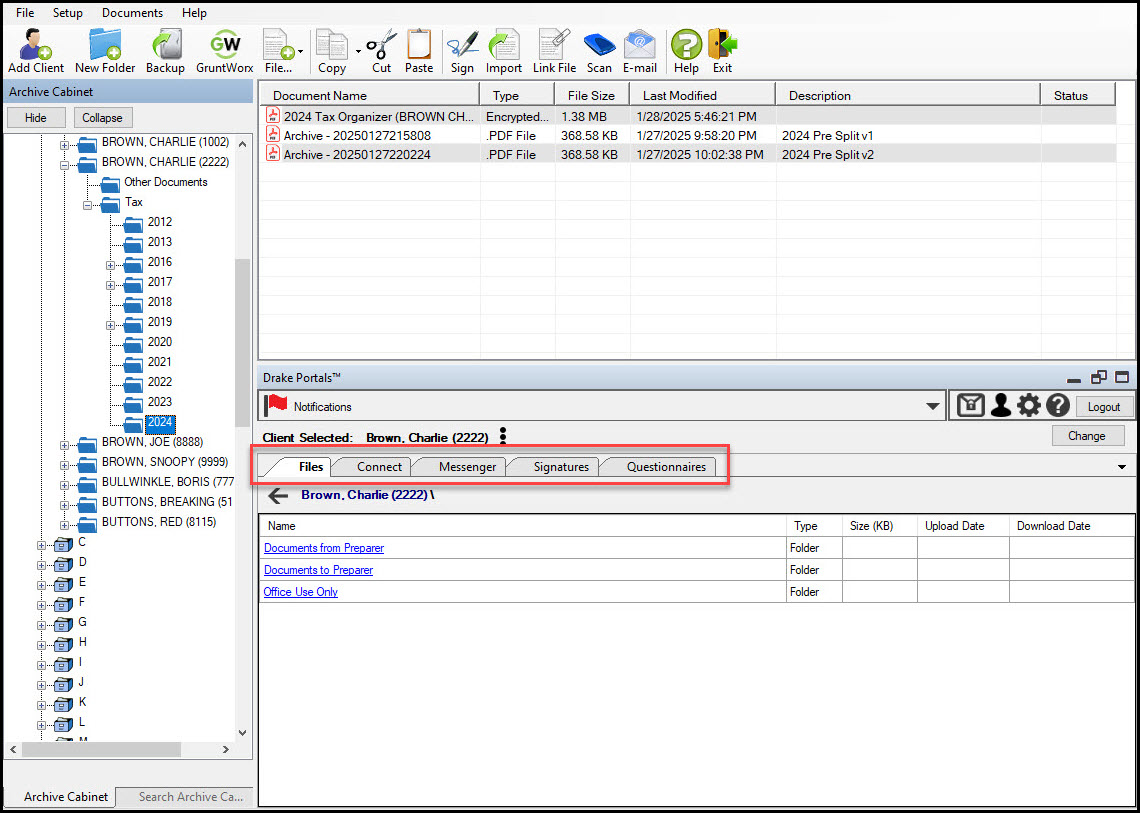
Task: Expand the 2016 tax year folder
Action: 111,265
